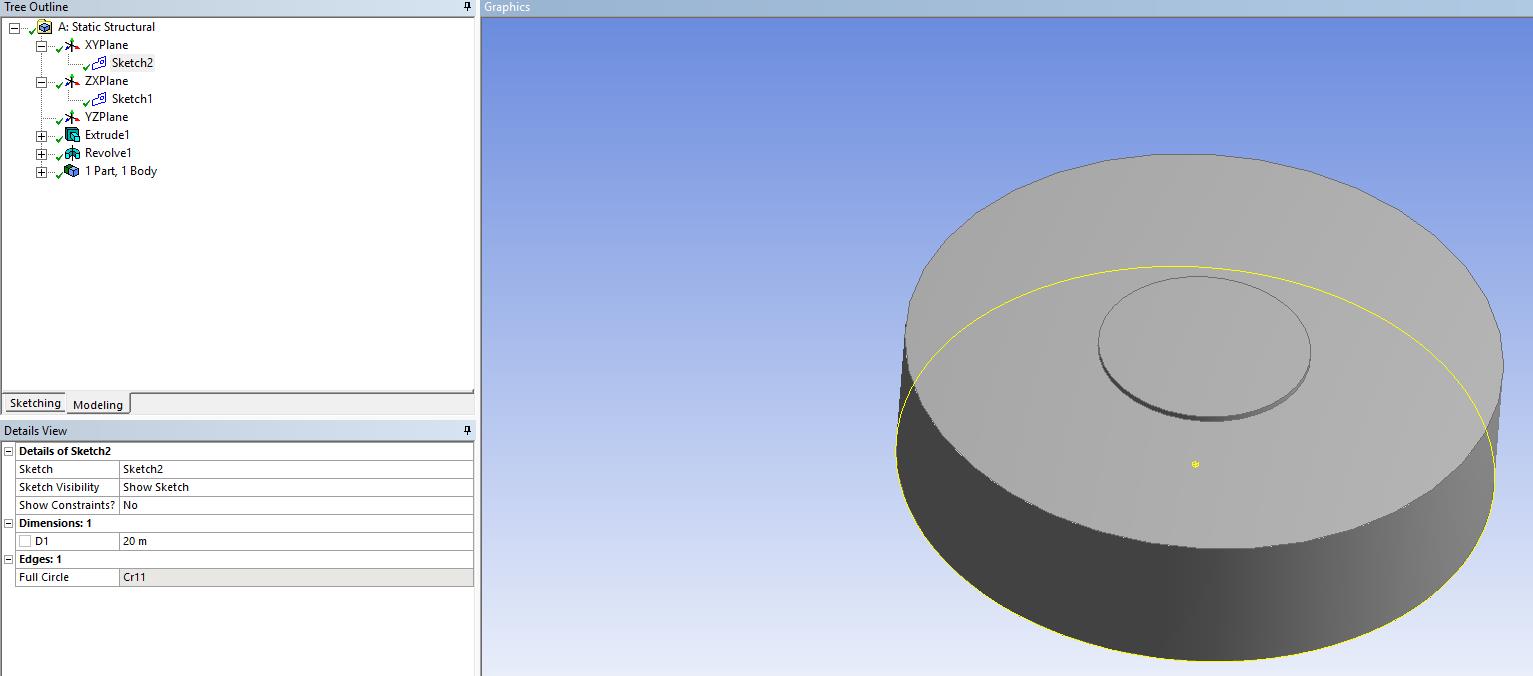Expand the Extrude1 tree node
This screenshot has width=1533, height=676.
(41, 136)
